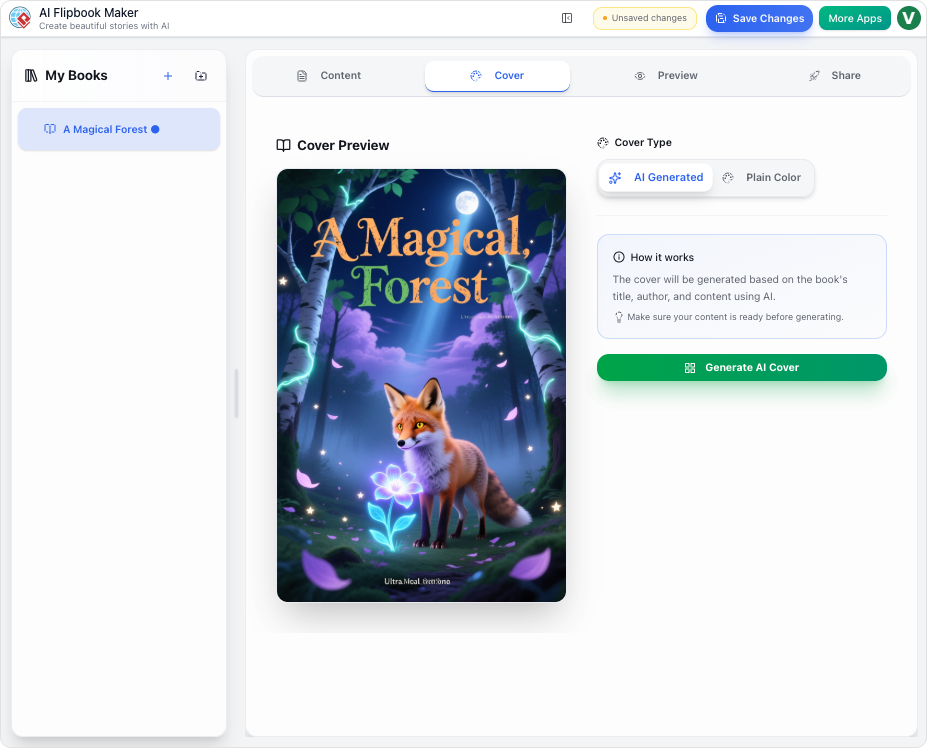
Task: Click the open book icon on A Magical Forest
Action: 49,129
